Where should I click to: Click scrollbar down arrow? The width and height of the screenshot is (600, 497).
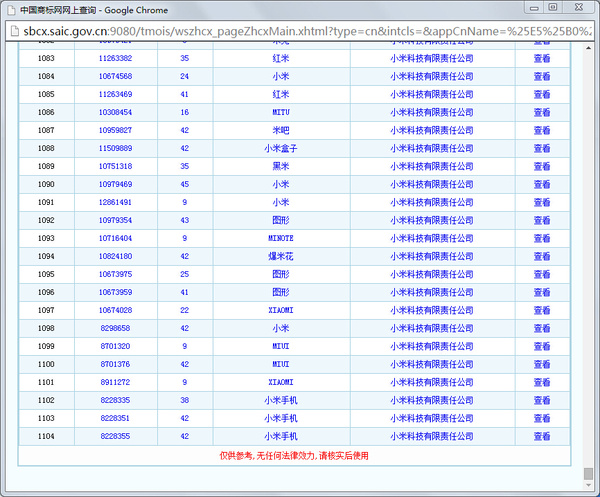click(x=588, y=485)
